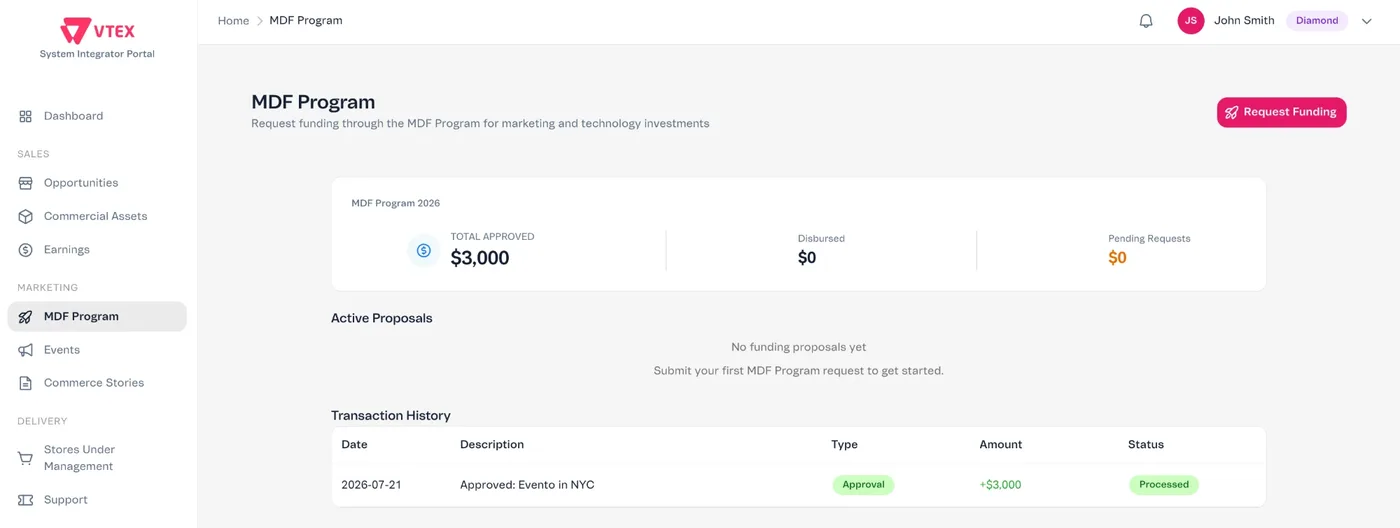Click "Submit your first MDF Program request" text
Screen dimensions: 1400x528
click(x=799, y=371)
